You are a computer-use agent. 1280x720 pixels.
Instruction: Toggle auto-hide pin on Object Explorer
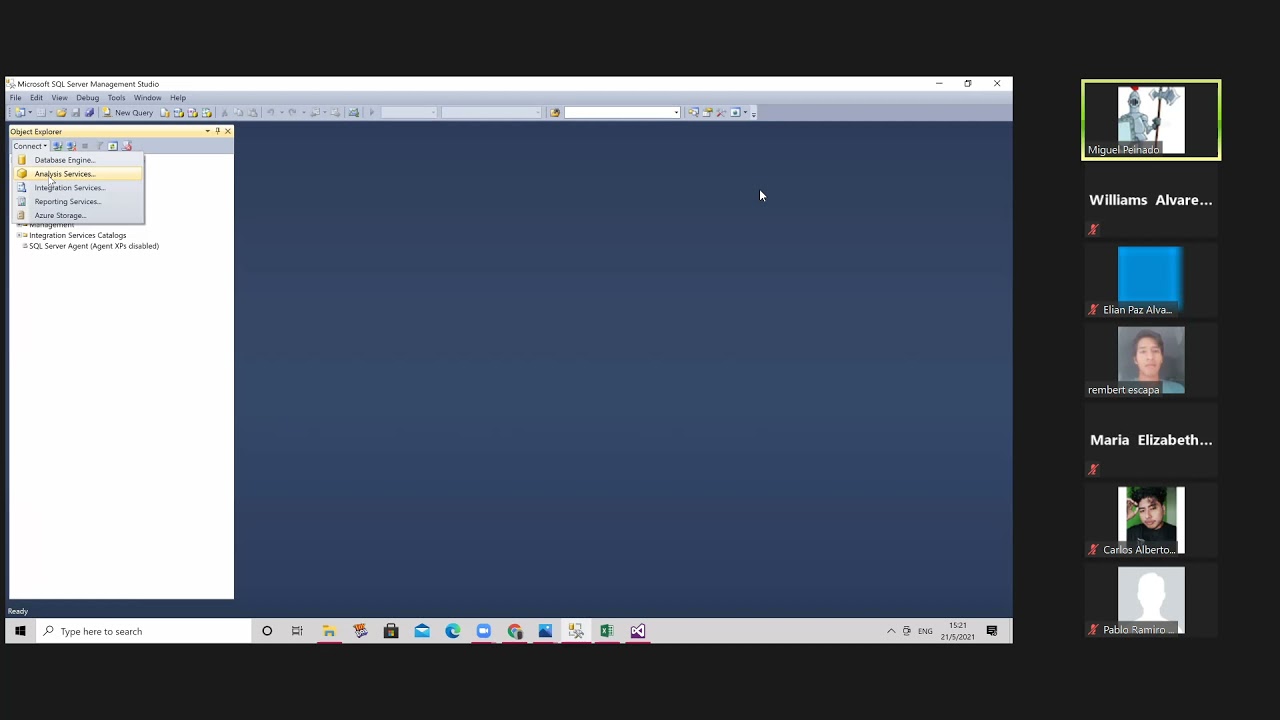point(217,132)
